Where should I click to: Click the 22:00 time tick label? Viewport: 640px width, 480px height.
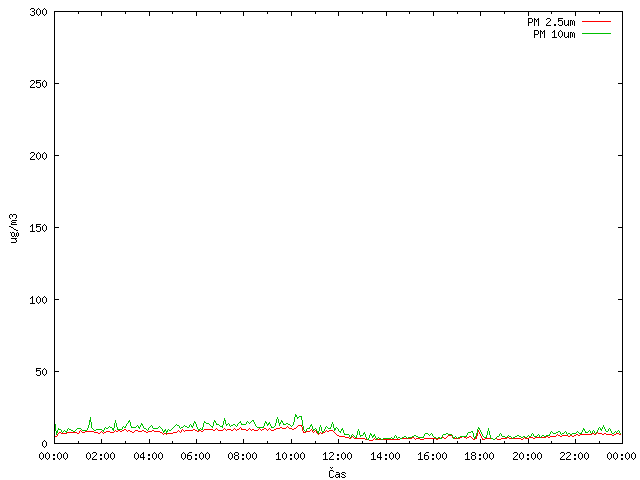pos(574,456)
